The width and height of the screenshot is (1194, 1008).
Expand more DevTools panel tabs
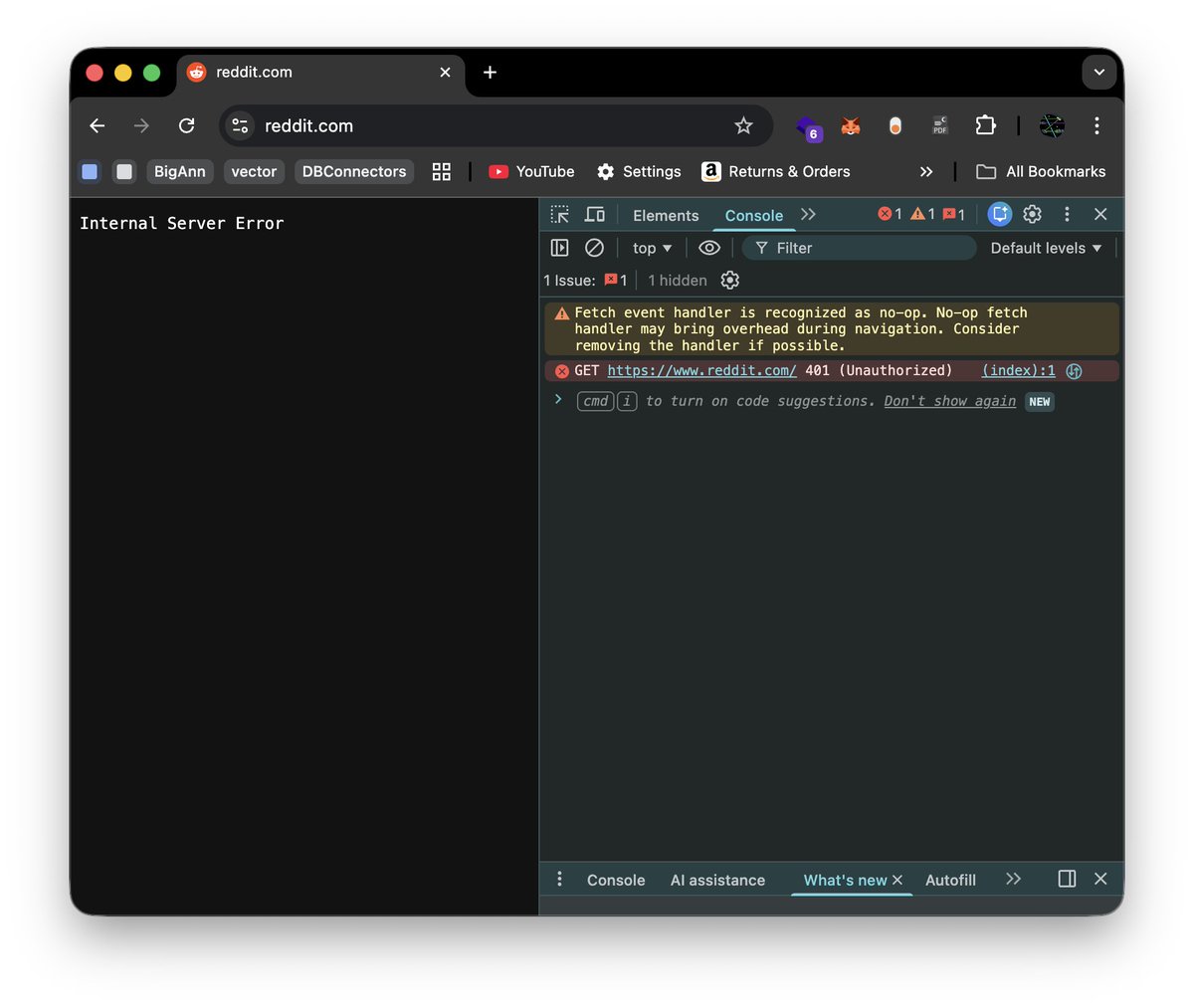pos(808,215)
